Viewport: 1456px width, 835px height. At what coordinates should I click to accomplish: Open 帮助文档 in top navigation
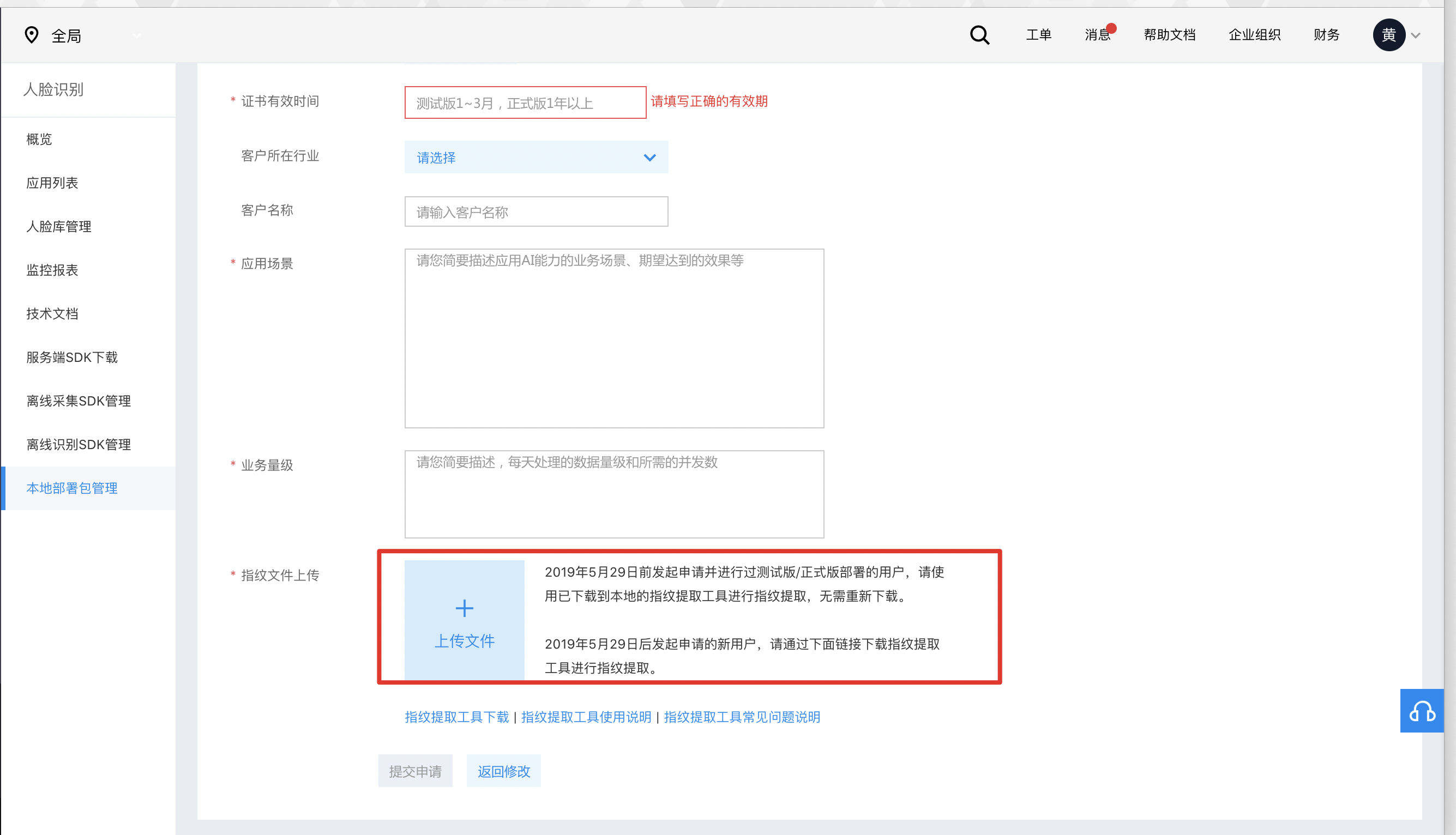pyautogui.click(x=1169, y=35)
